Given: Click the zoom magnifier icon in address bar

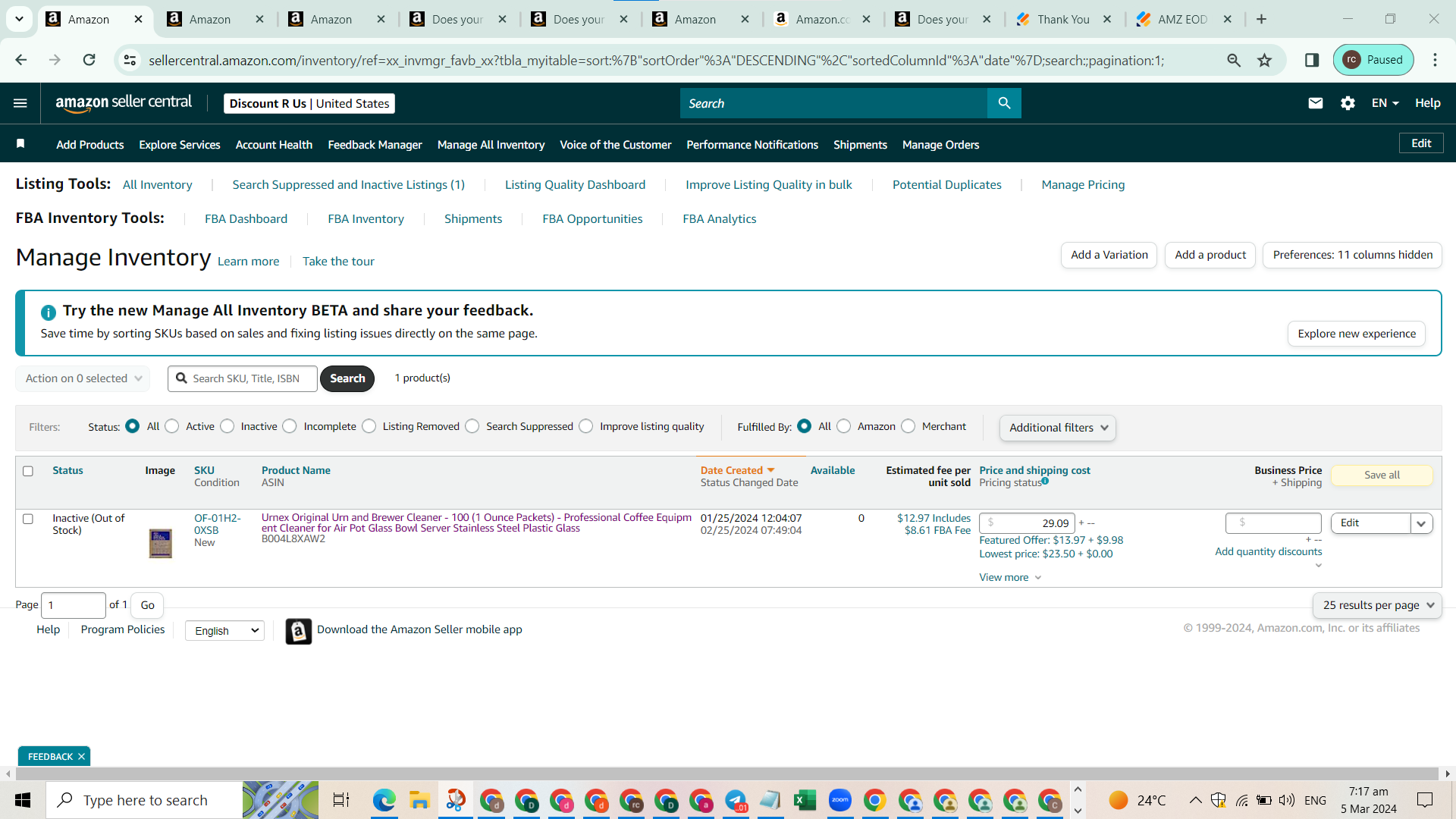Looking at the screenshot, I should point(1234,60).
